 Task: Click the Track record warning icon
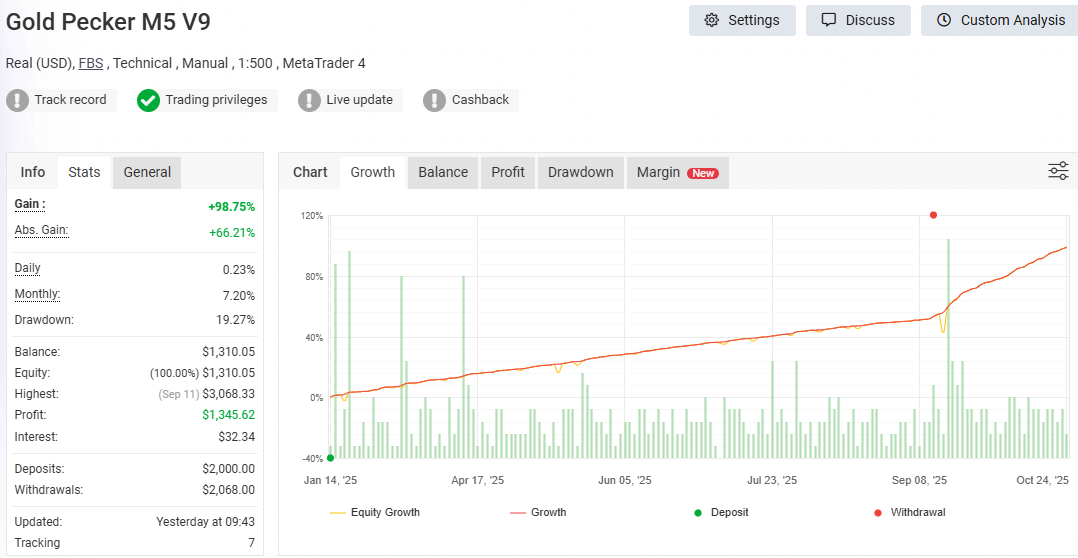click(18, 100)
